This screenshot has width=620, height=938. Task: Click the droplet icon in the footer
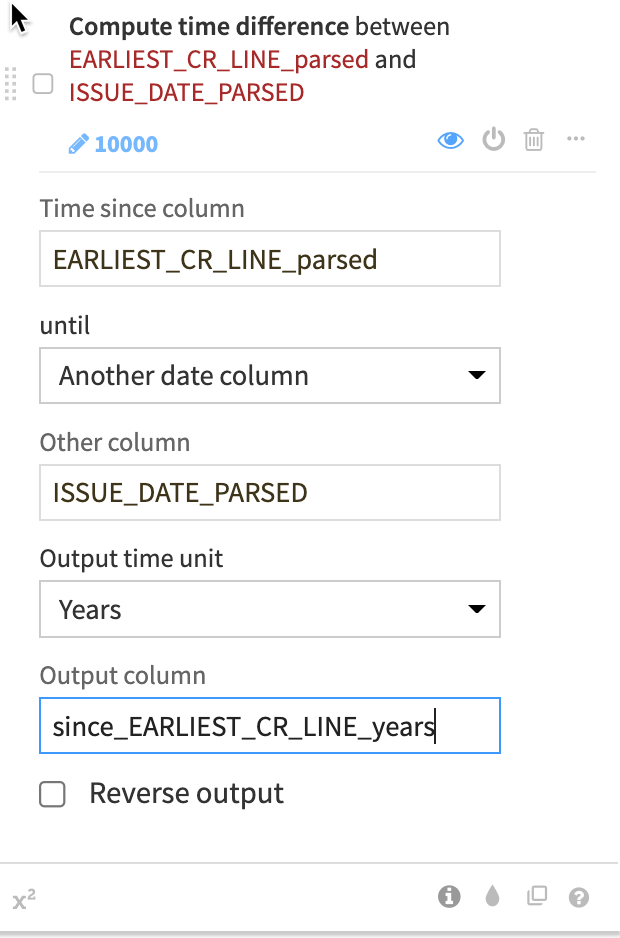pyautogui.click(x=492, y=897)
